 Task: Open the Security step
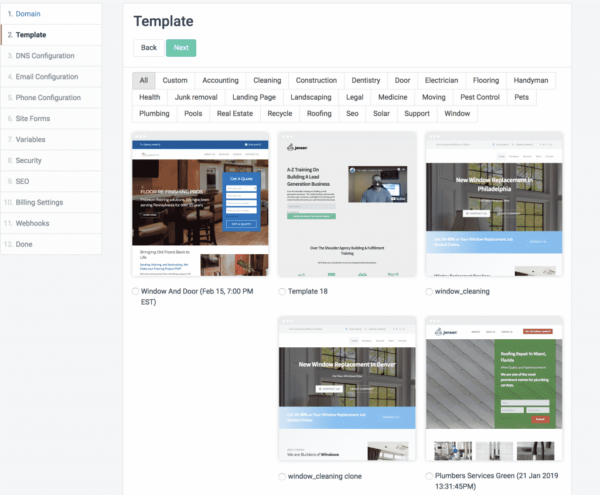[x=51, y=160]
